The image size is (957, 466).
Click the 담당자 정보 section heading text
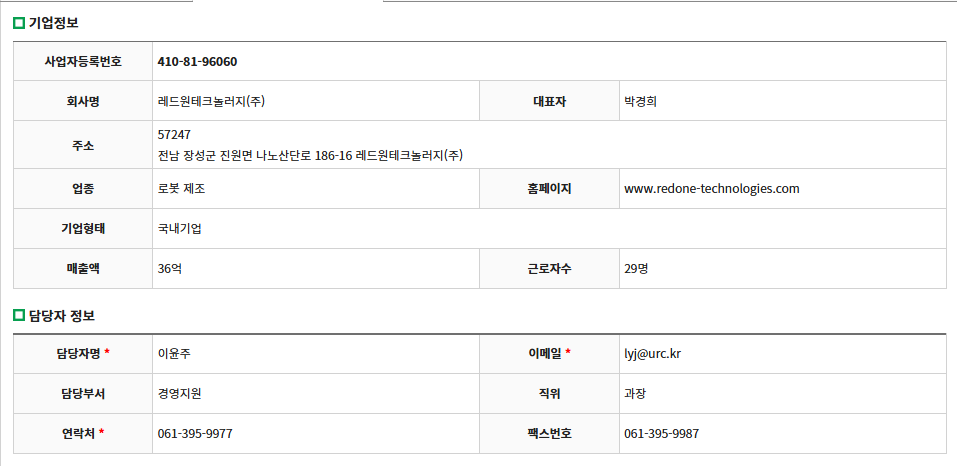click(62, 316)
